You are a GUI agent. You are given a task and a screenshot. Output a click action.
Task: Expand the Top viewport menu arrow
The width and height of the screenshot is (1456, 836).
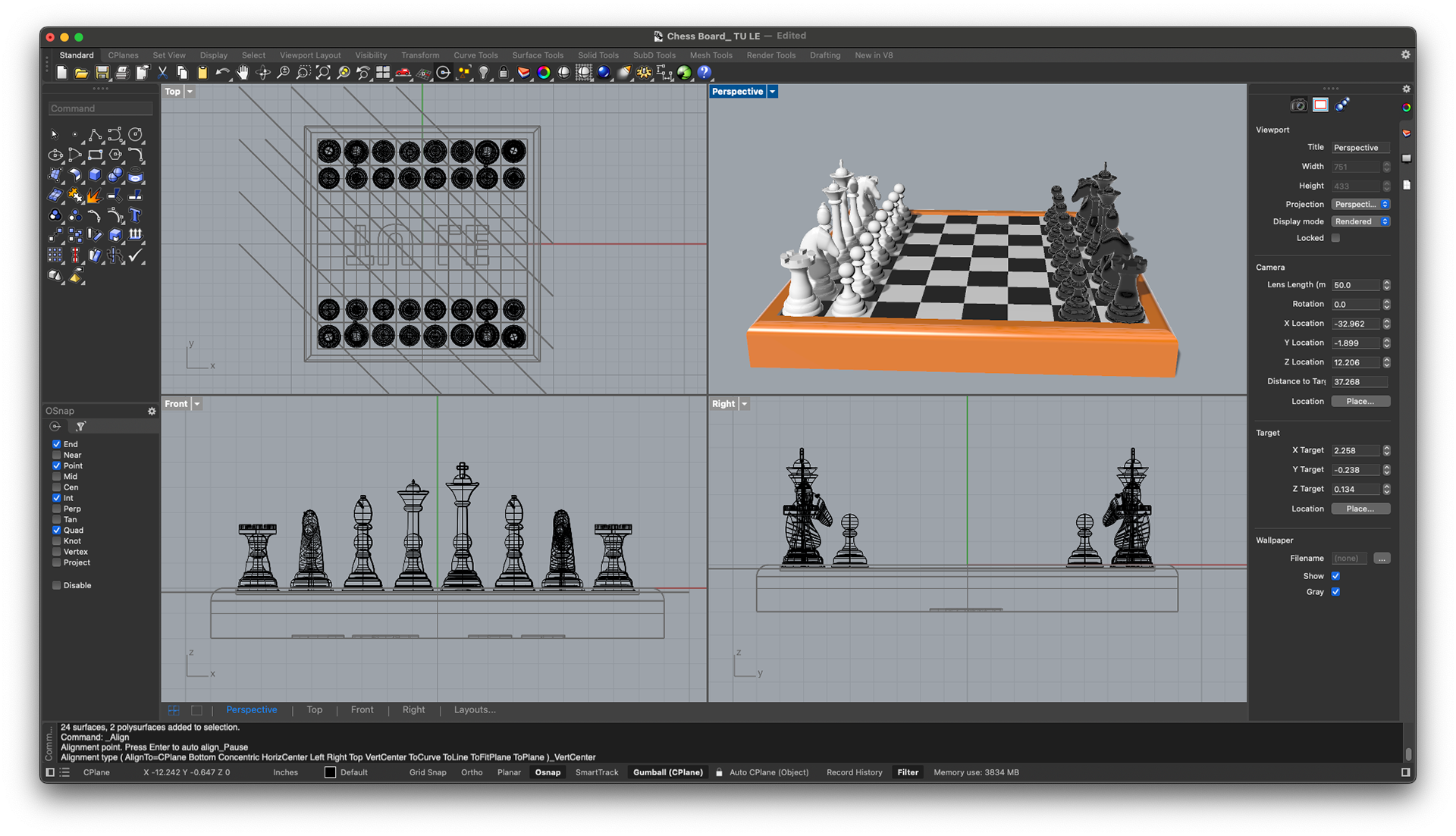click(190, 92)
